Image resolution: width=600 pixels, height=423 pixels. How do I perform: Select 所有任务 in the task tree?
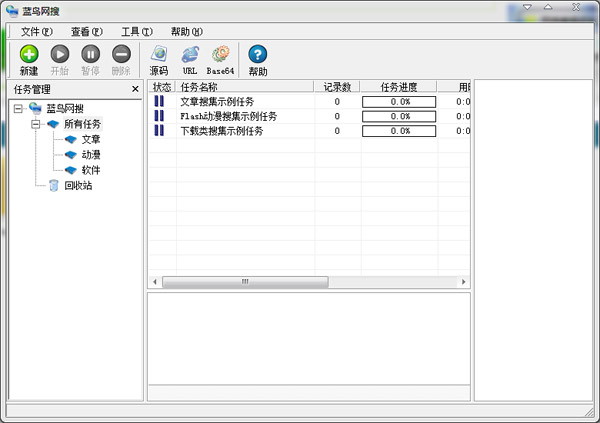82,124
